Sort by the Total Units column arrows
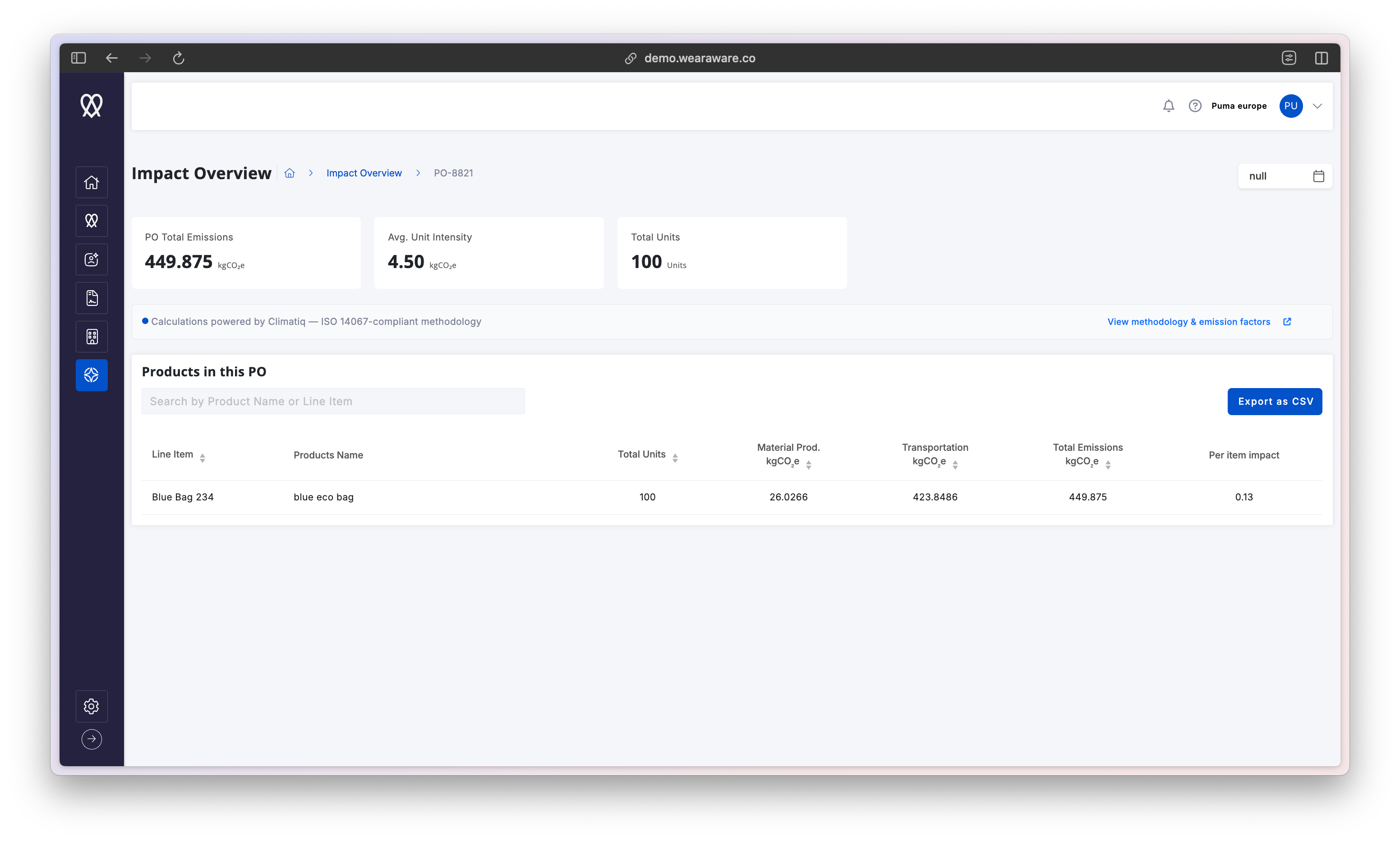Viewport: 1400px width, 842px height. pos(675,458)
